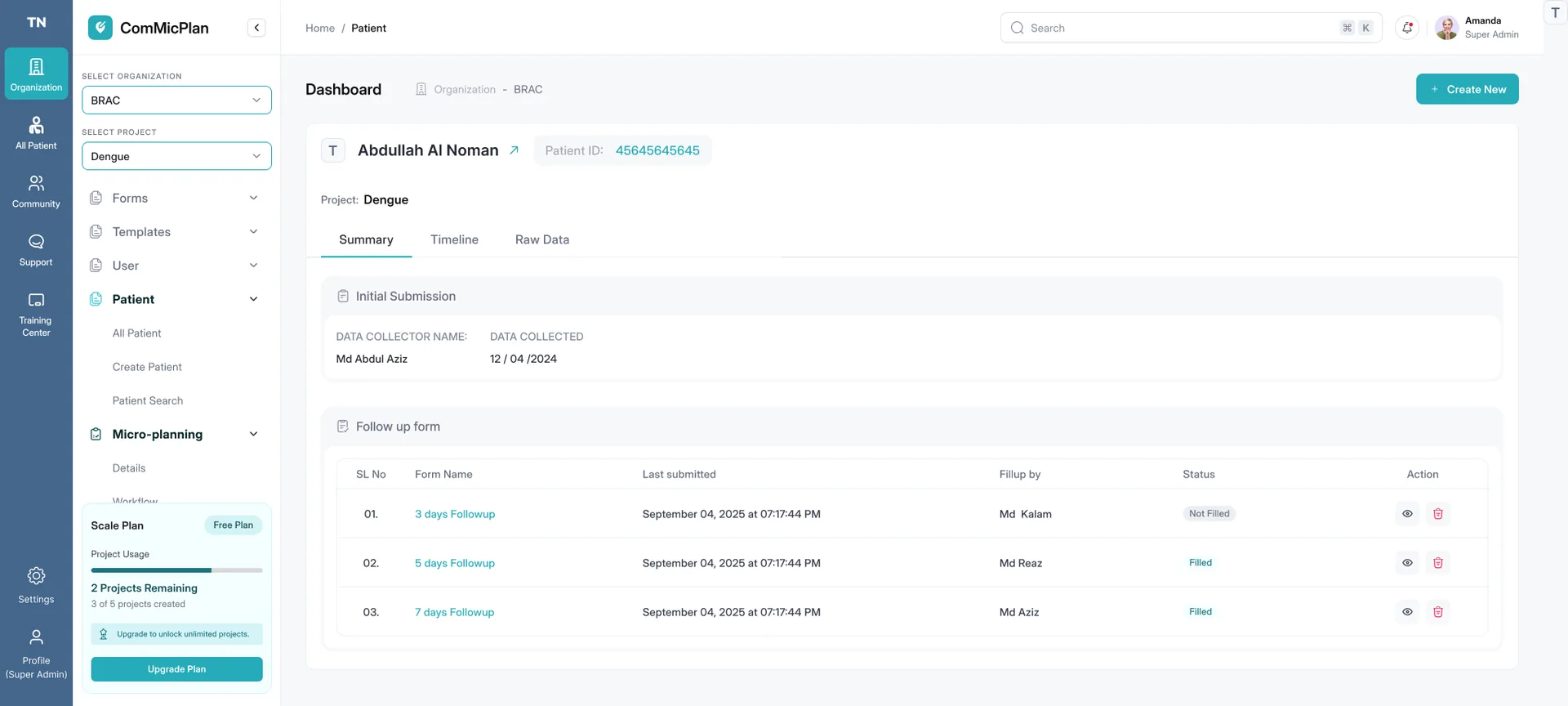Delete the 5 days Followup row

pos(1438,563)
